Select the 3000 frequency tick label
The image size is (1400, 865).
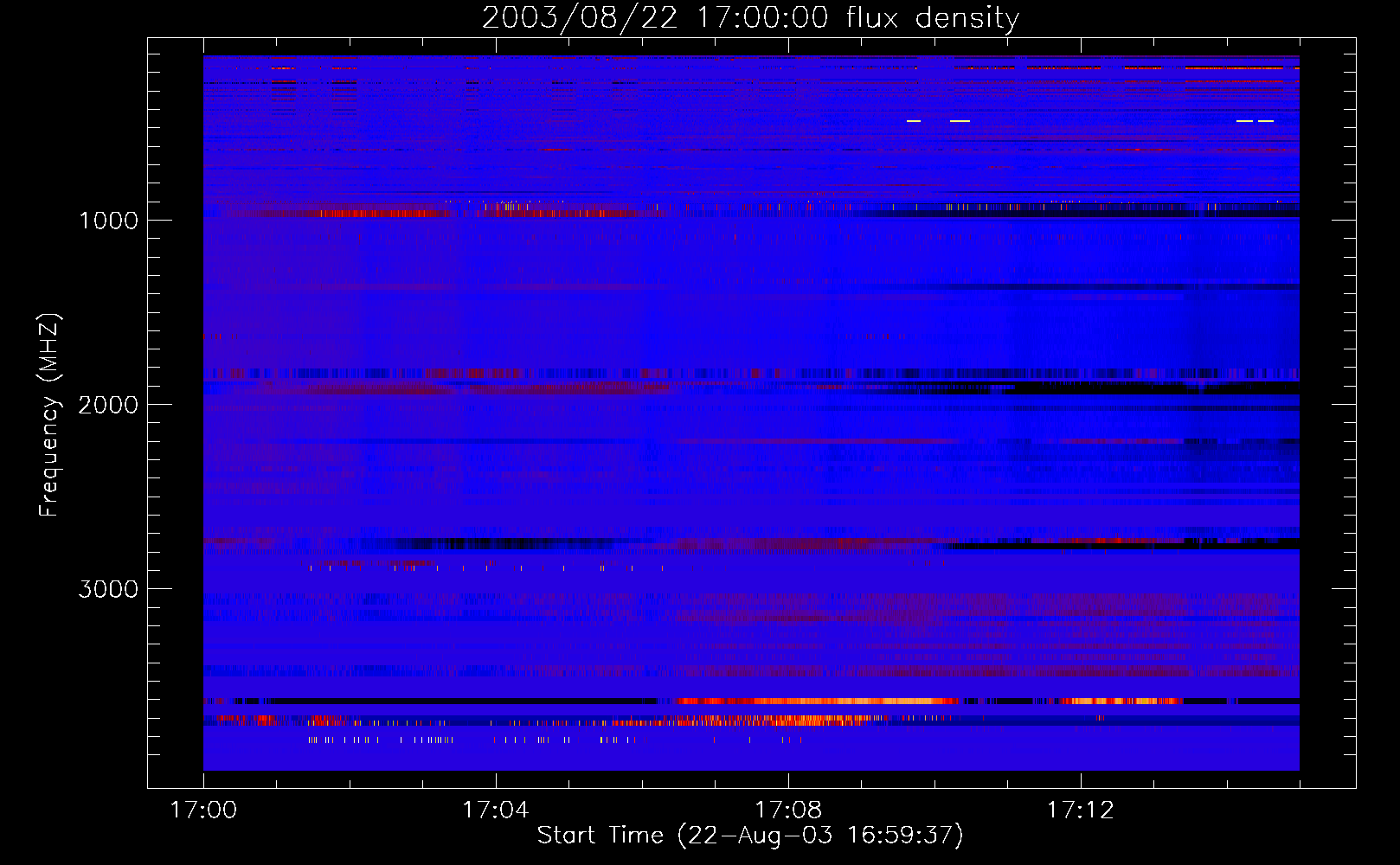(x=108, y=589)
